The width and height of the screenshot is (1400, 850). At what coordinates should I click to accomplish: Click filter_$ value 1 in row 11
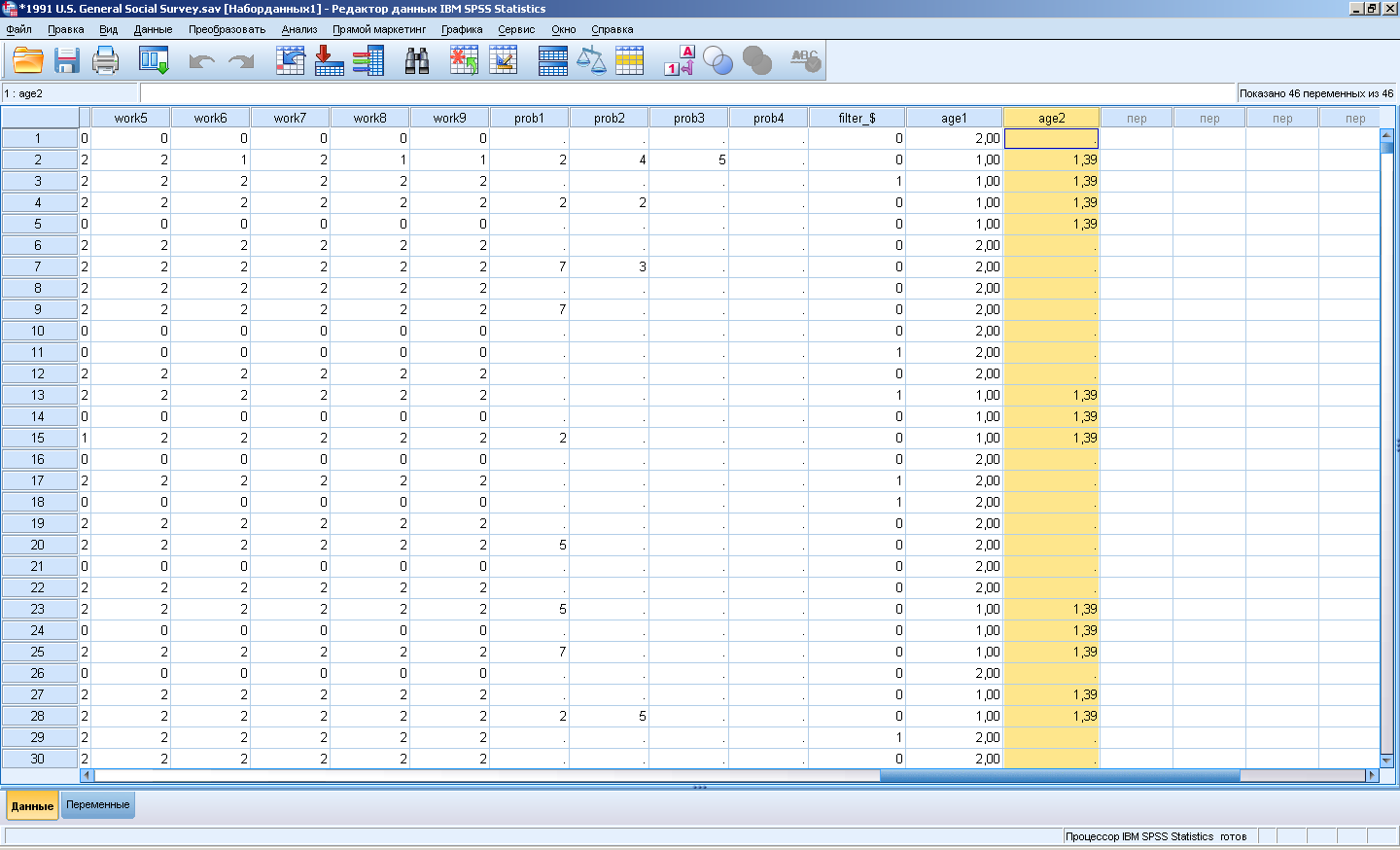point(857,352)
